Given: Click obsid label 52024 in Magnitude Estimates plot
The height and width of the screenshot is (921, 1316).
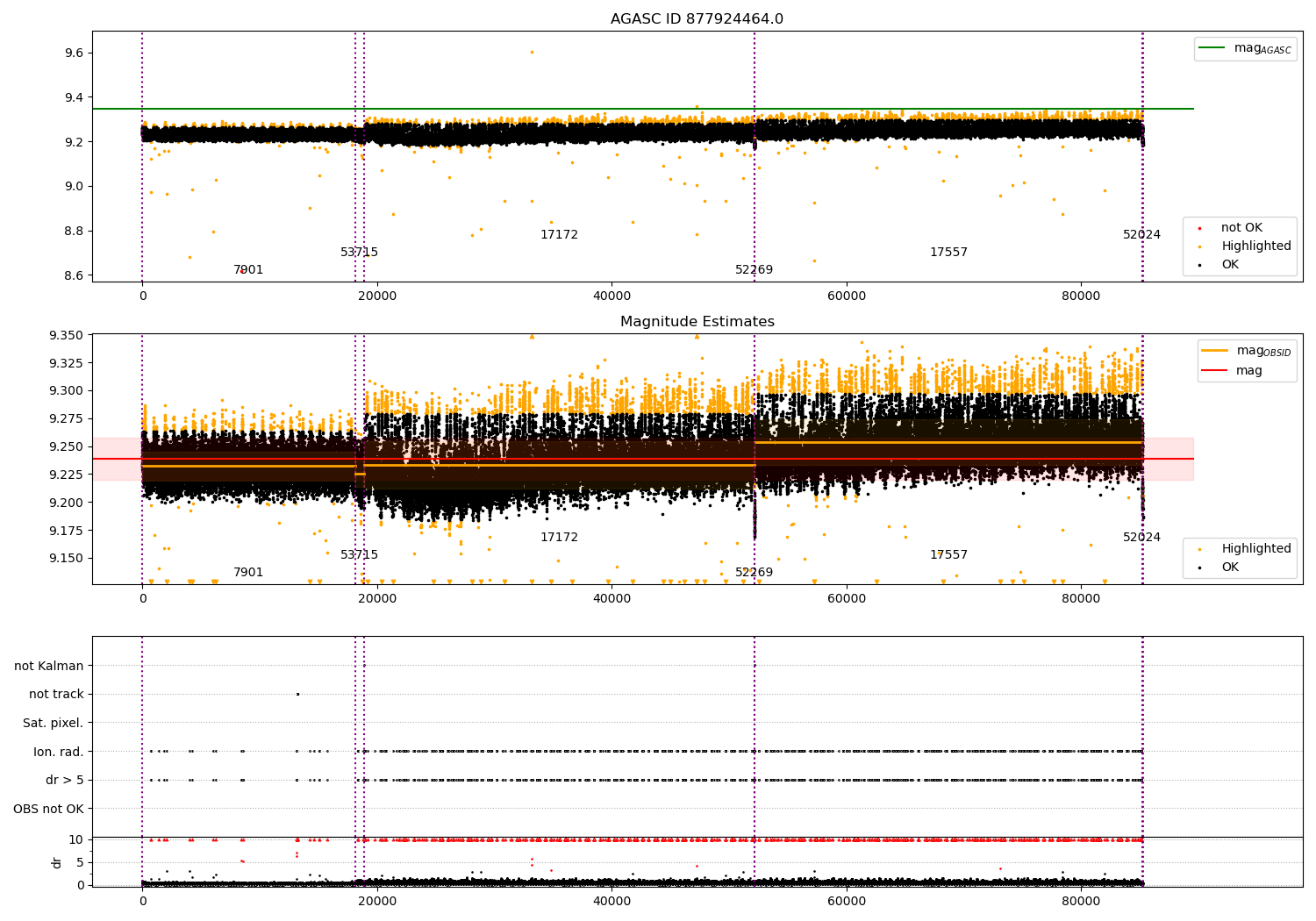Looking at the screenshot, I should [1141, 538].
